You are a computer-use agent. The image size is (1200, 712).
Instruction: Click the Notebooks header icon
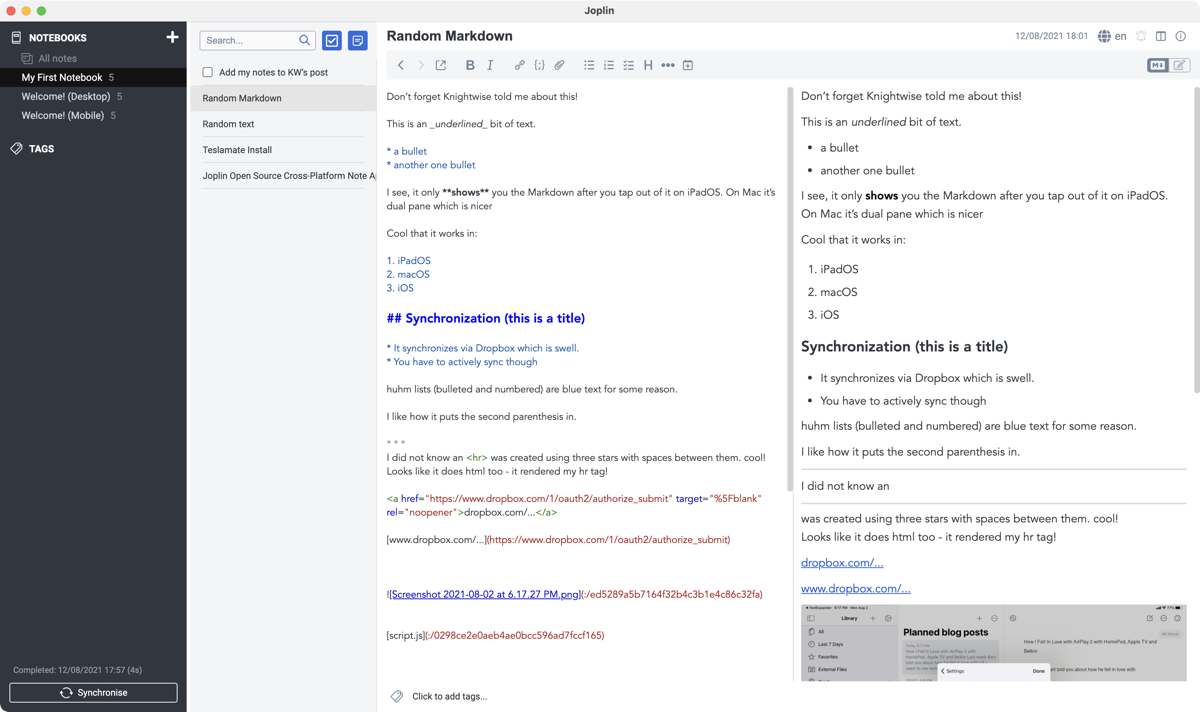[x=16, y=38]
